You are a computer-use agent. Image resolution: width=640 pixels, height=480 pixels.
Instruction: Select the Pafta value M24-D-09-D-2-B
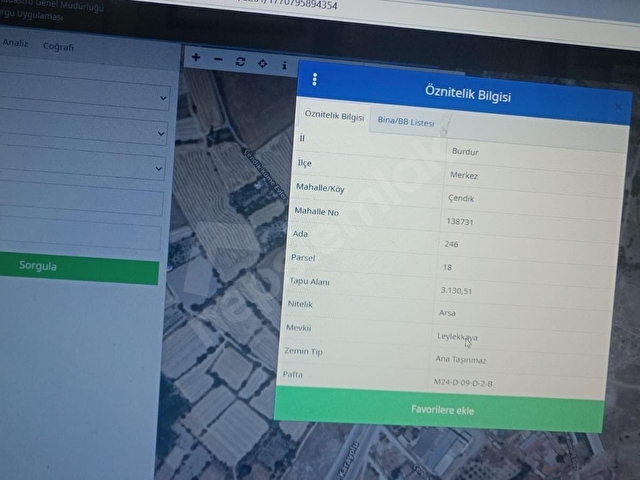click(463, 383)
